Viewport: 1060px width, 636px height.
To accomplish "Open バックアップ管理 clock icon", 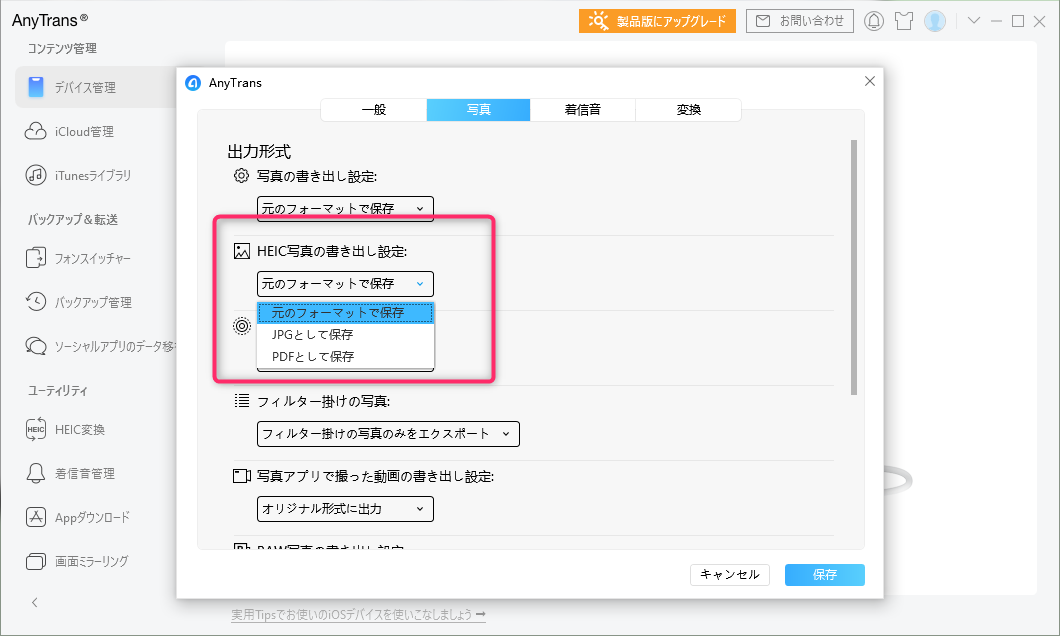I will point(35,301).
